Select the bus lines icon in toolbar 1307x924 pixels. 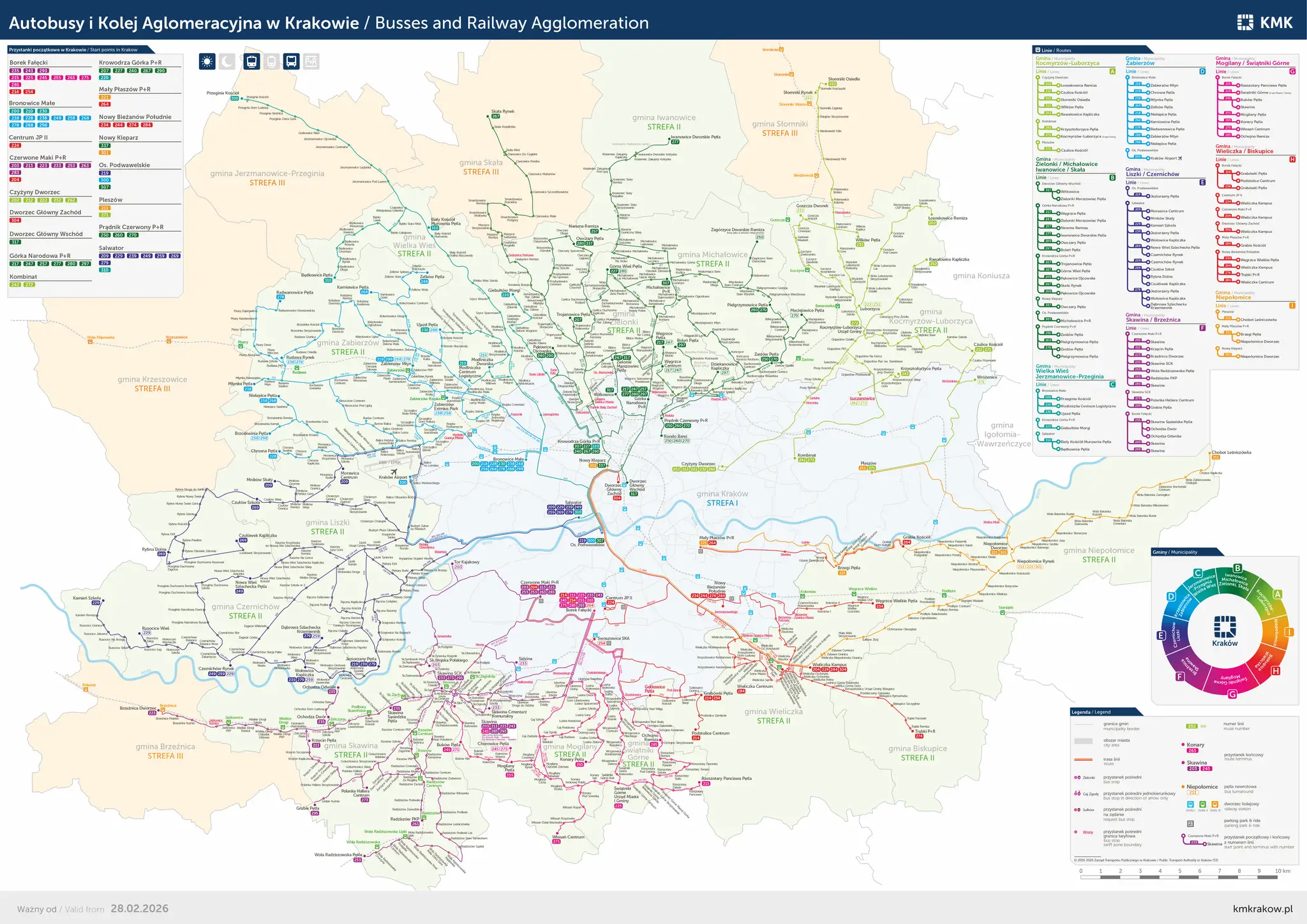click(291, 62)
